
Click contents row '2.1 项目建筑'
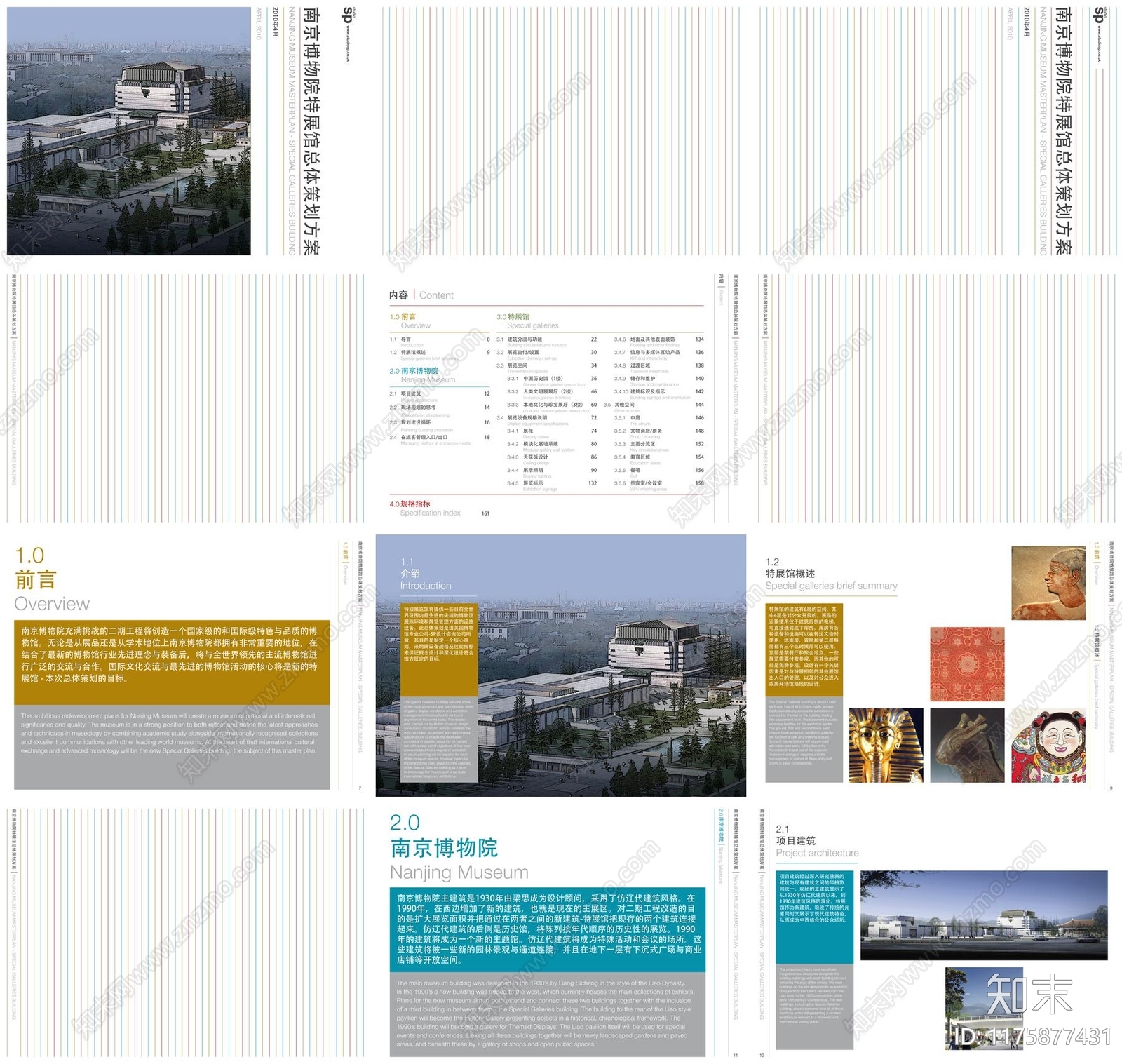point(440,394)
